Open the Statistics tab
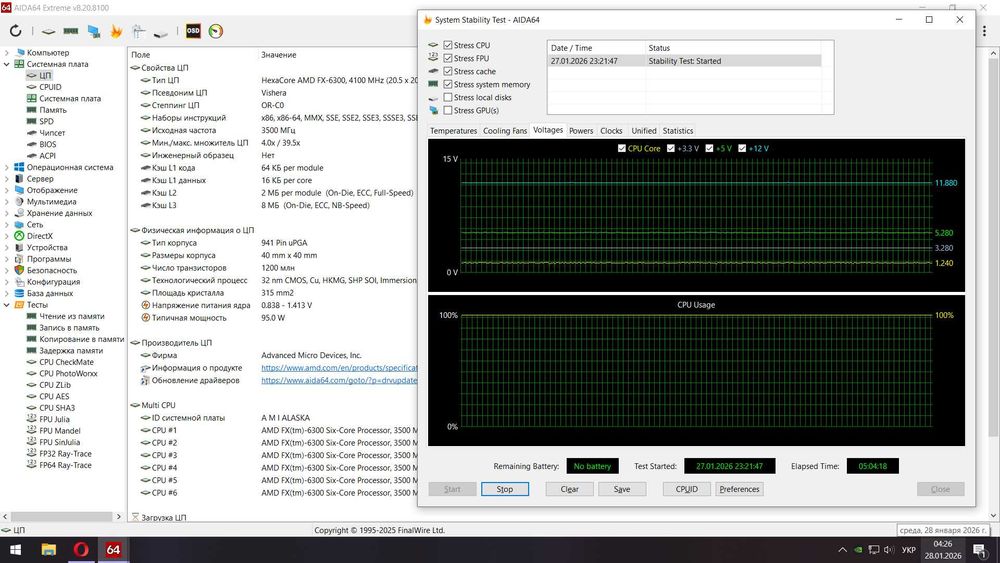 [x=677, y=131]
